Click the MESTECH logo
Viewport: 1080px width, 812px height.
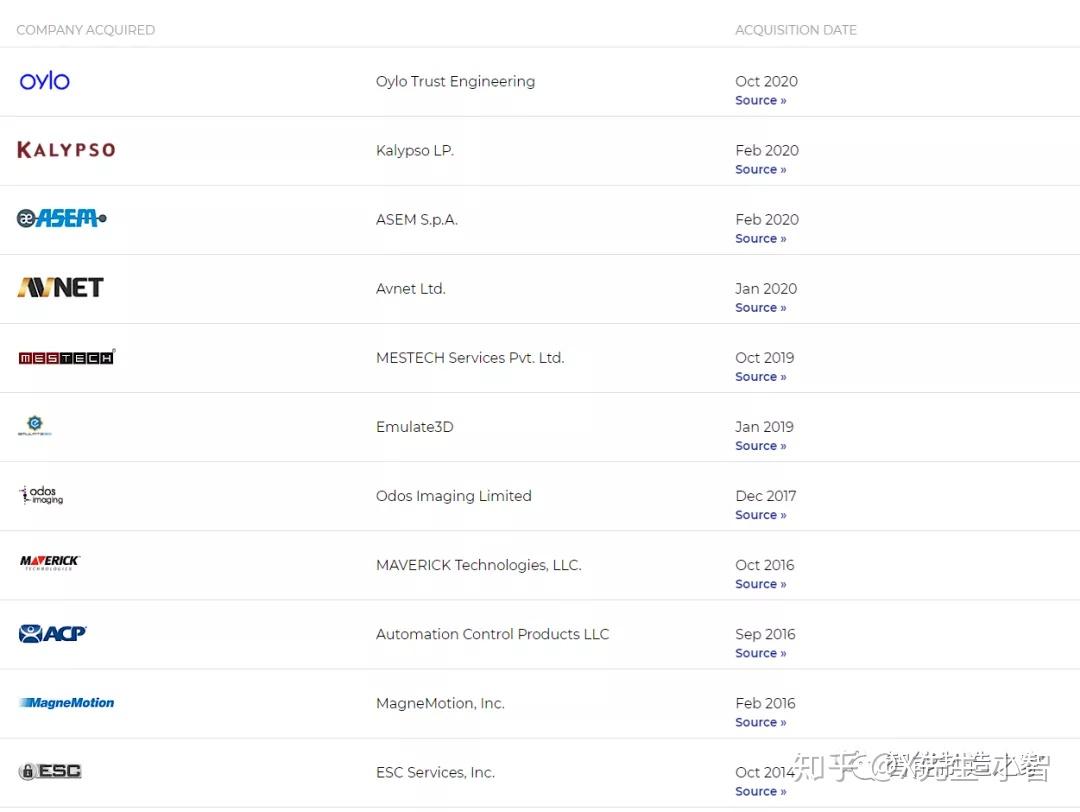66,357
